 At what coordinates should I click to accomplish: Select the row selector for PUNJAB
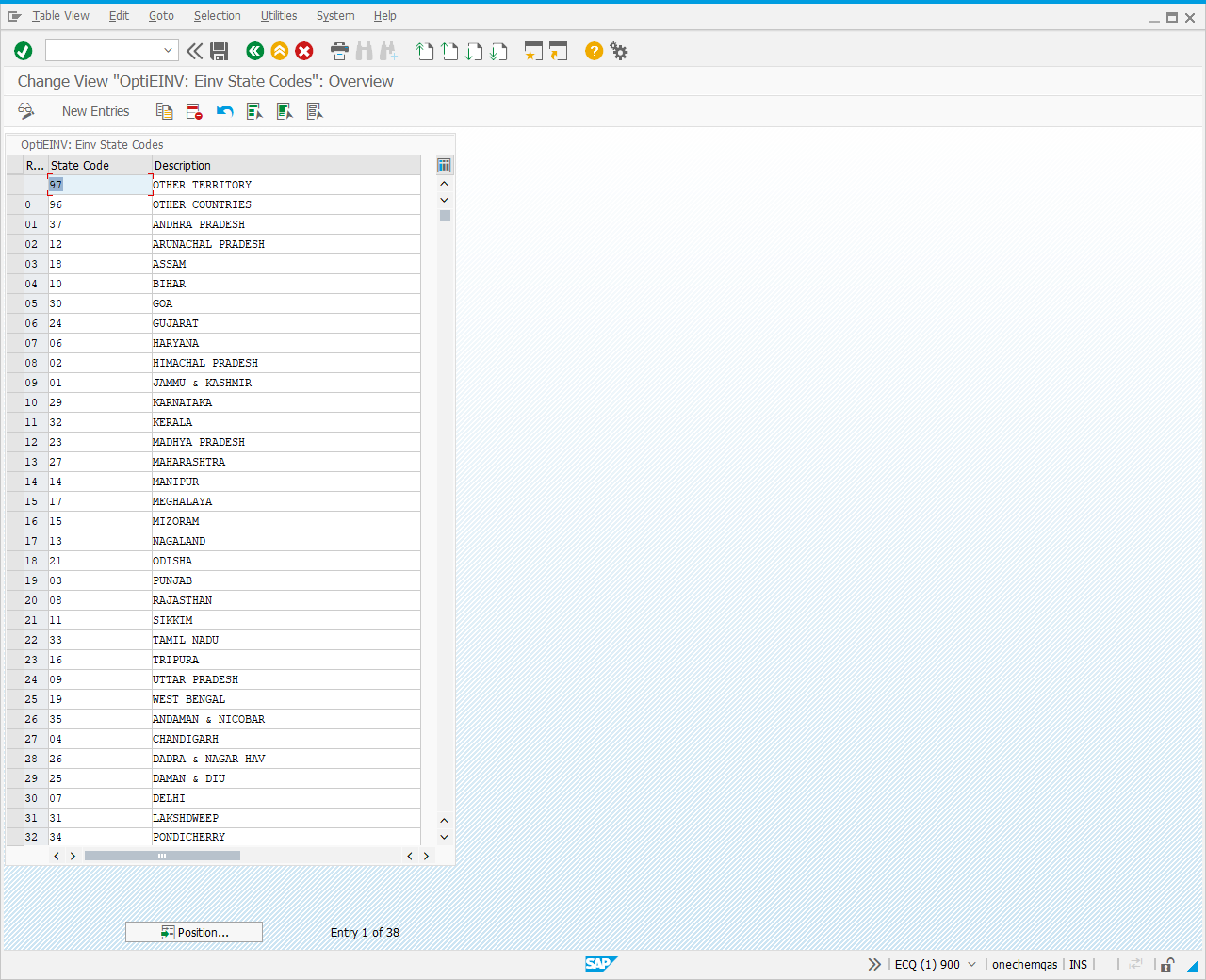pyautogui.click(x=15, y=580)
